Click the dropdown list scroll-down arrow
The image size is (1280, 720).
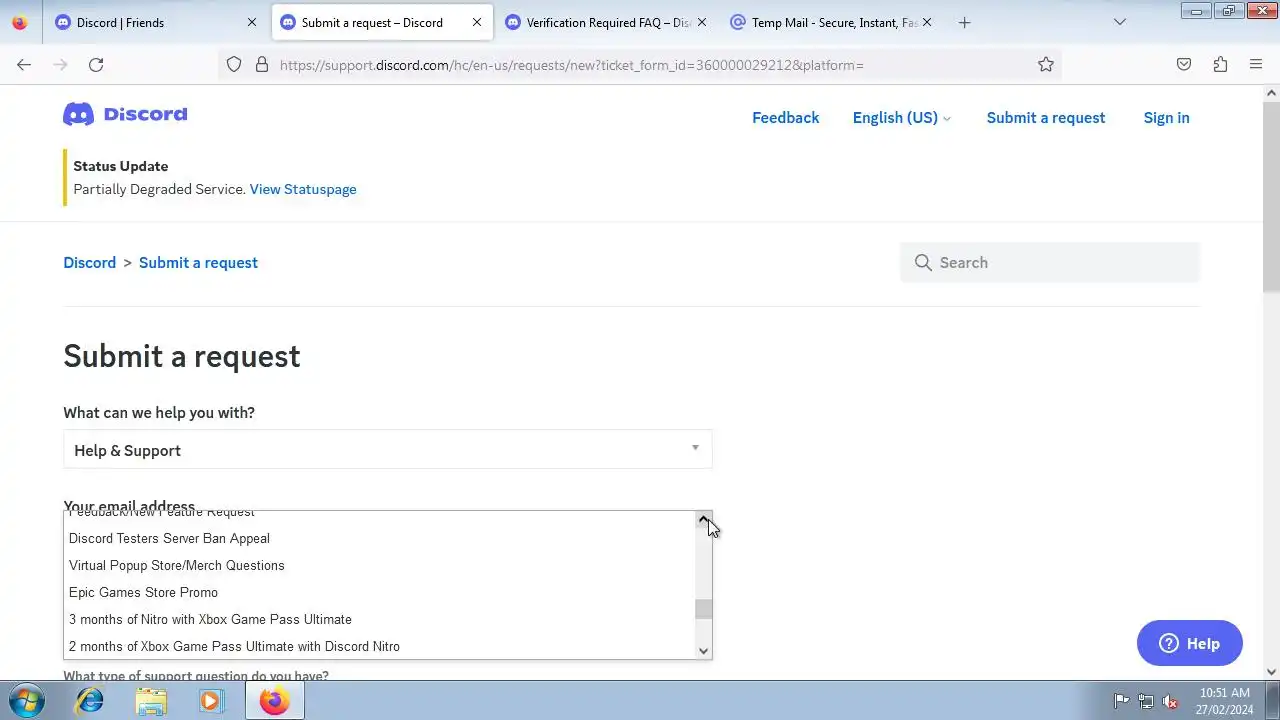click(704, 651)
